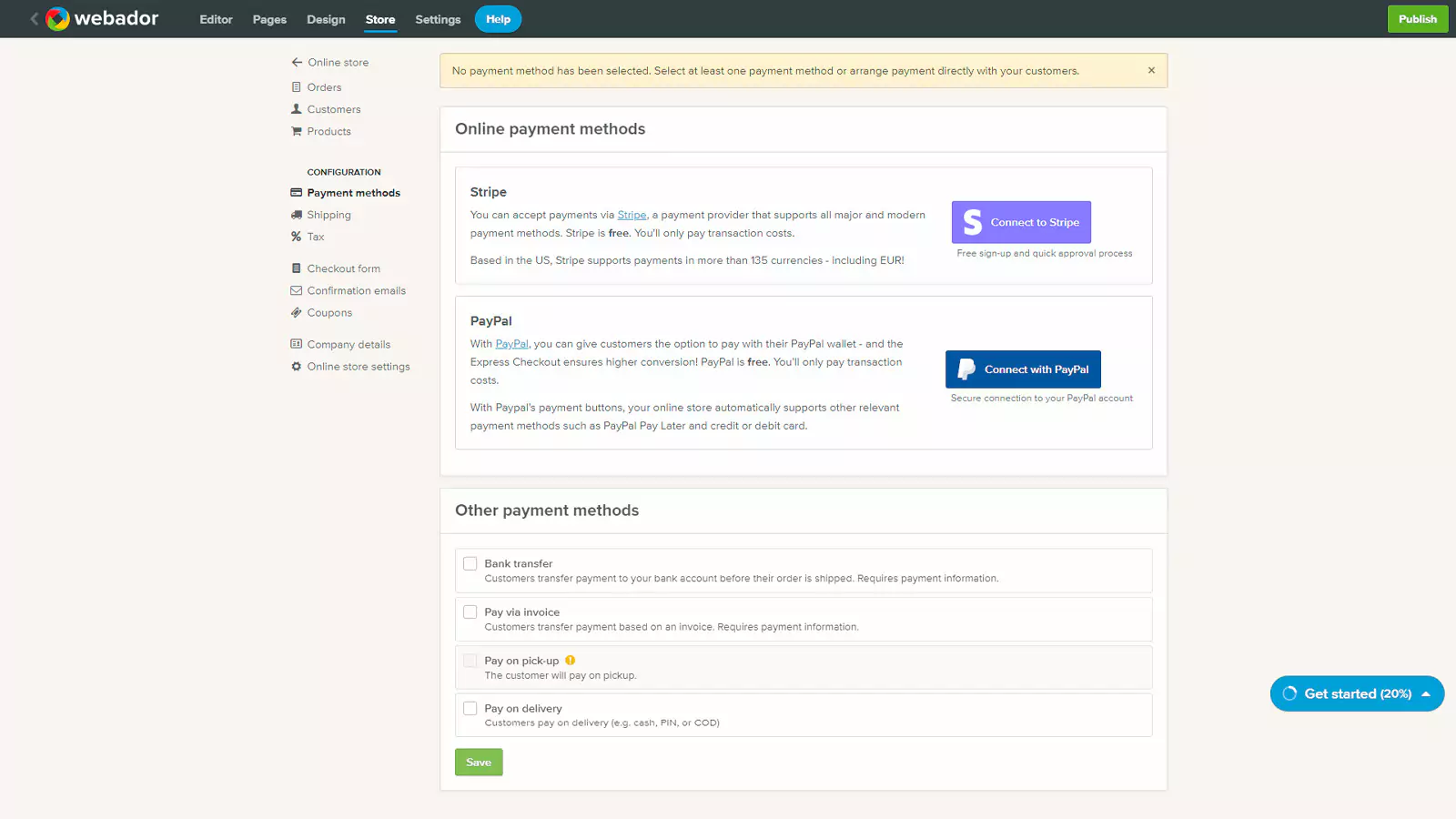Open the Pages tab
This screenshot has height=819, width=1456.
(269, 19)
